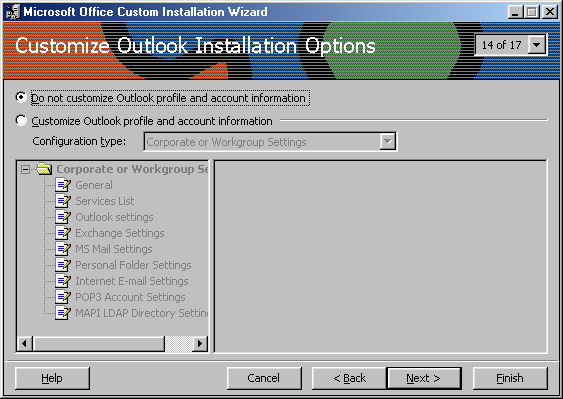Click the Internet E-mail Settings page icon
The height and width of the screenshot is (399, 563).
coord(63,281)
